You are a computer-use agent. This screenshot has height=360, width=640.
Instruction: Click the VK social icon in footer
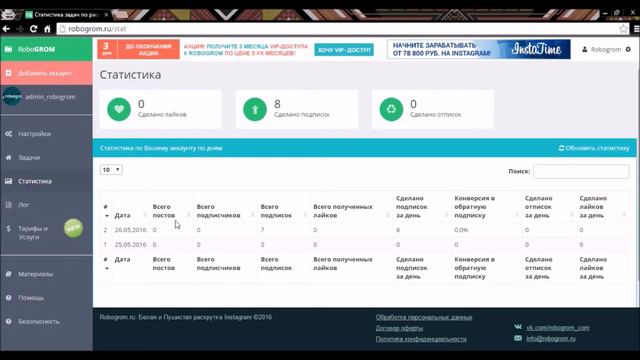tap(518, 327)
